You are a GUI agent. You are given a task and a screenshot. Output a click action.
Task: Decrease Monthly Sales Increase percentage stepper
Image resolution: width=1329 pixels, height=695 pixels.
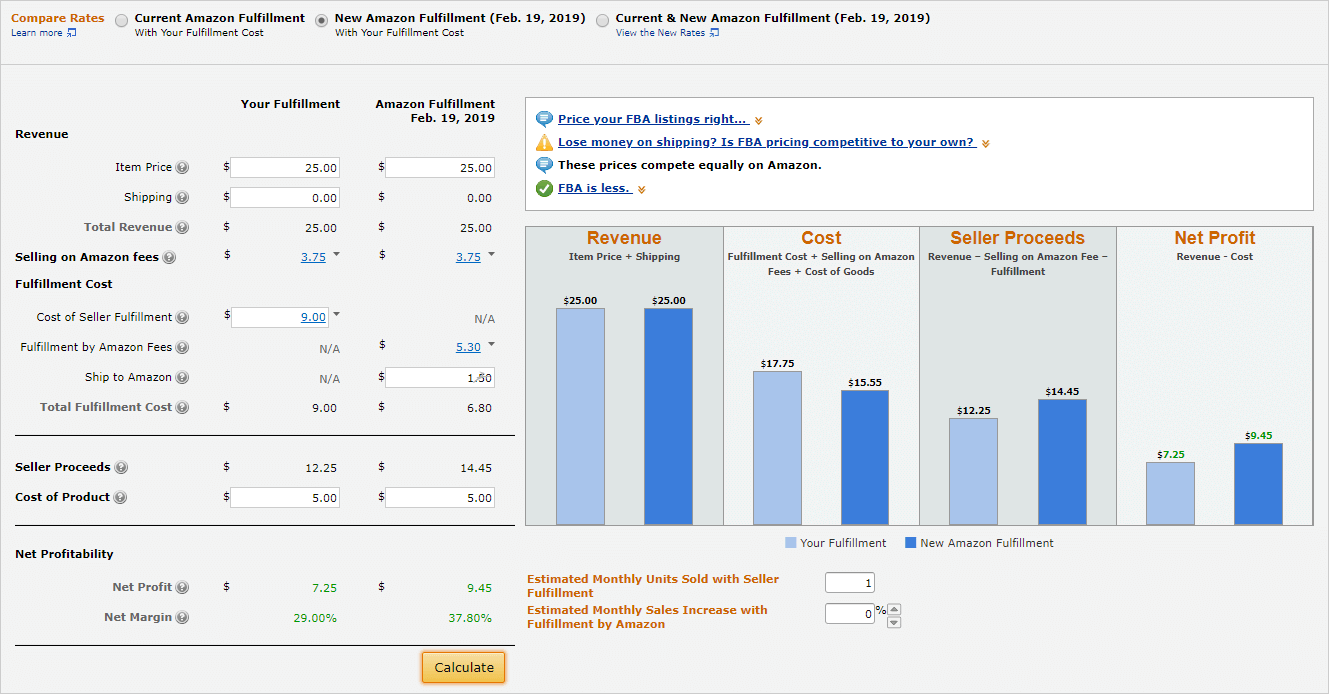point(894,622)
